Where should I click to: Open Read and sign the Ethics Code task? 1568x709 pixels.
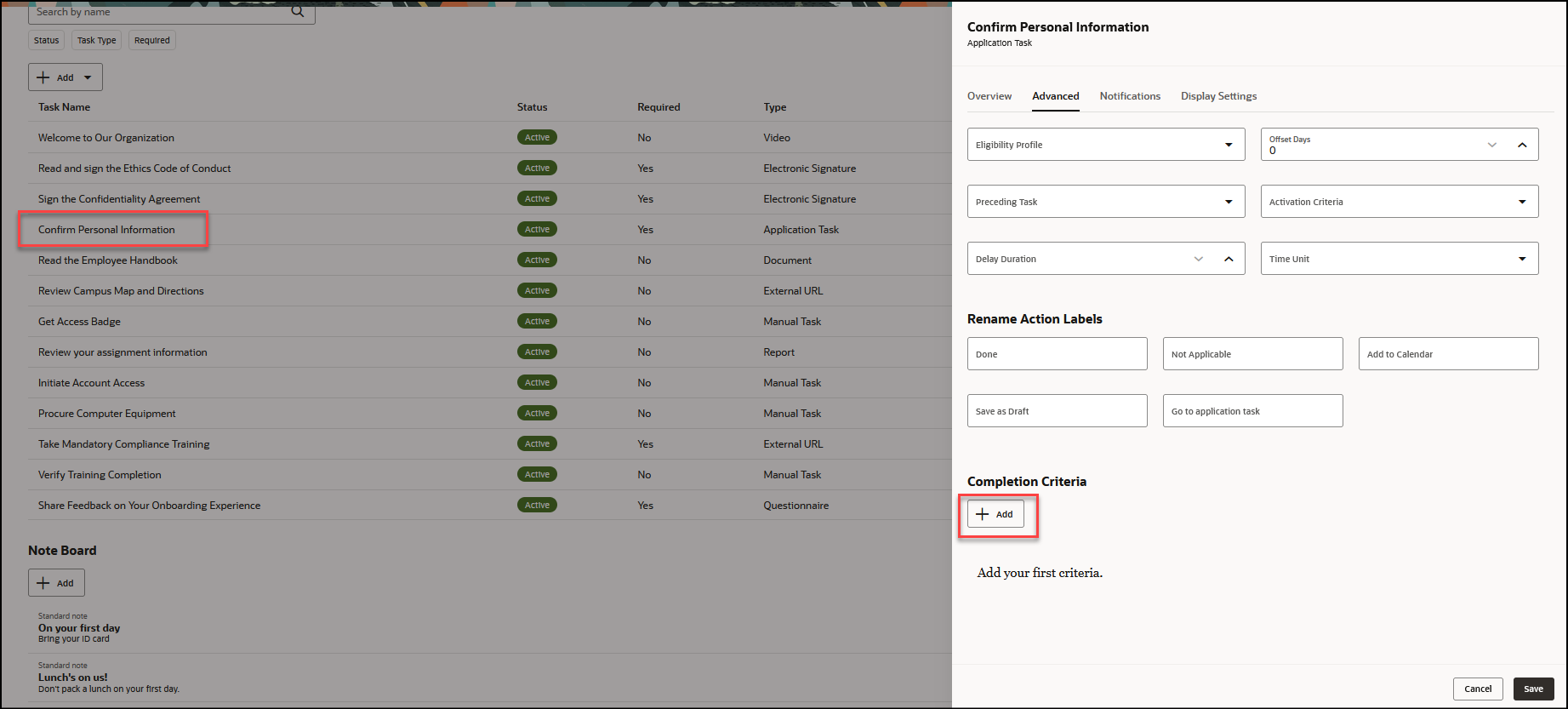(134, 169)
